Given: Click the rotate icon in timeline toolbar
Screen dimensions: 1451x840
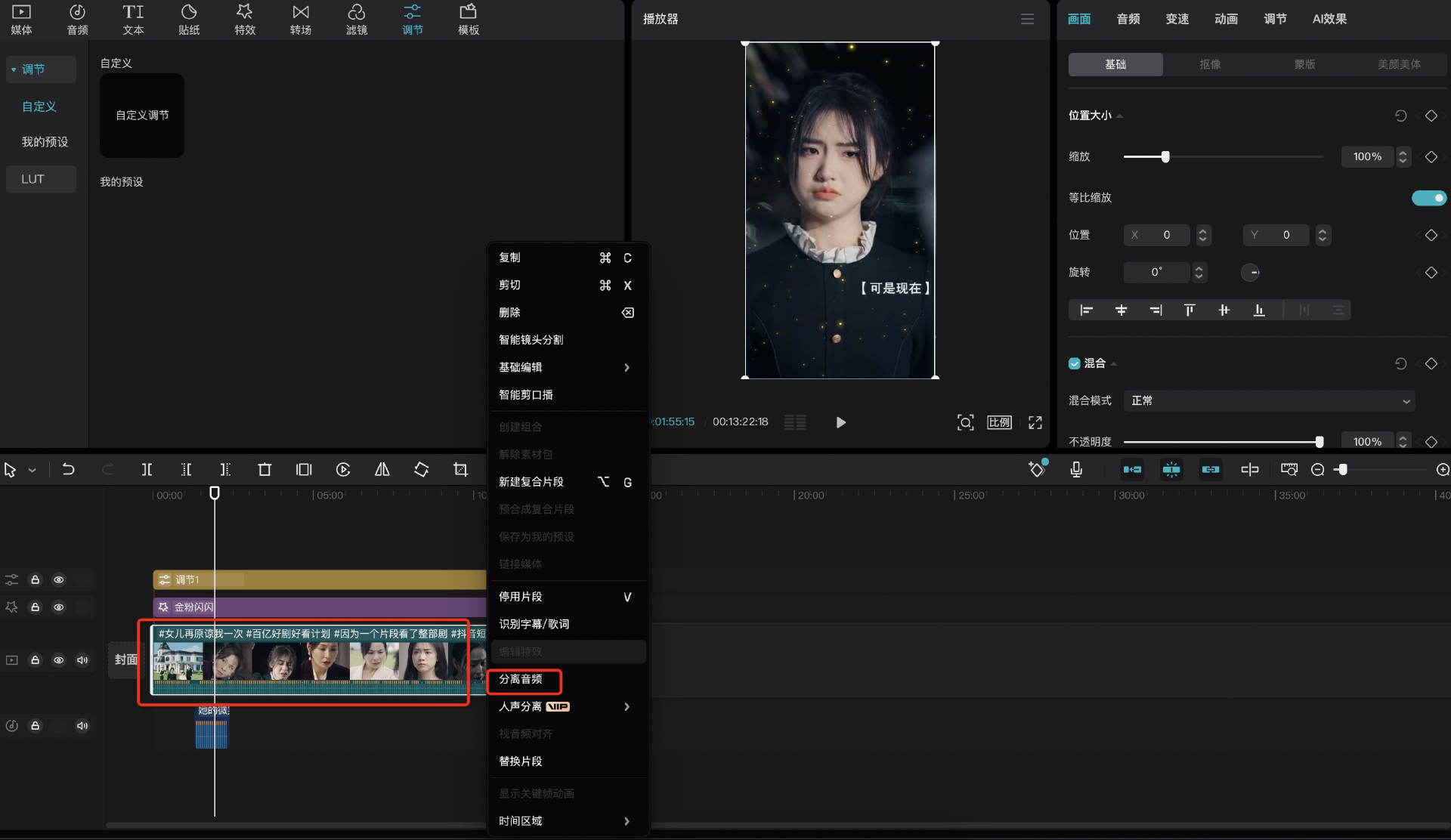Looking at the screenshot, I should pyautogui.click(x=422, y=469).
